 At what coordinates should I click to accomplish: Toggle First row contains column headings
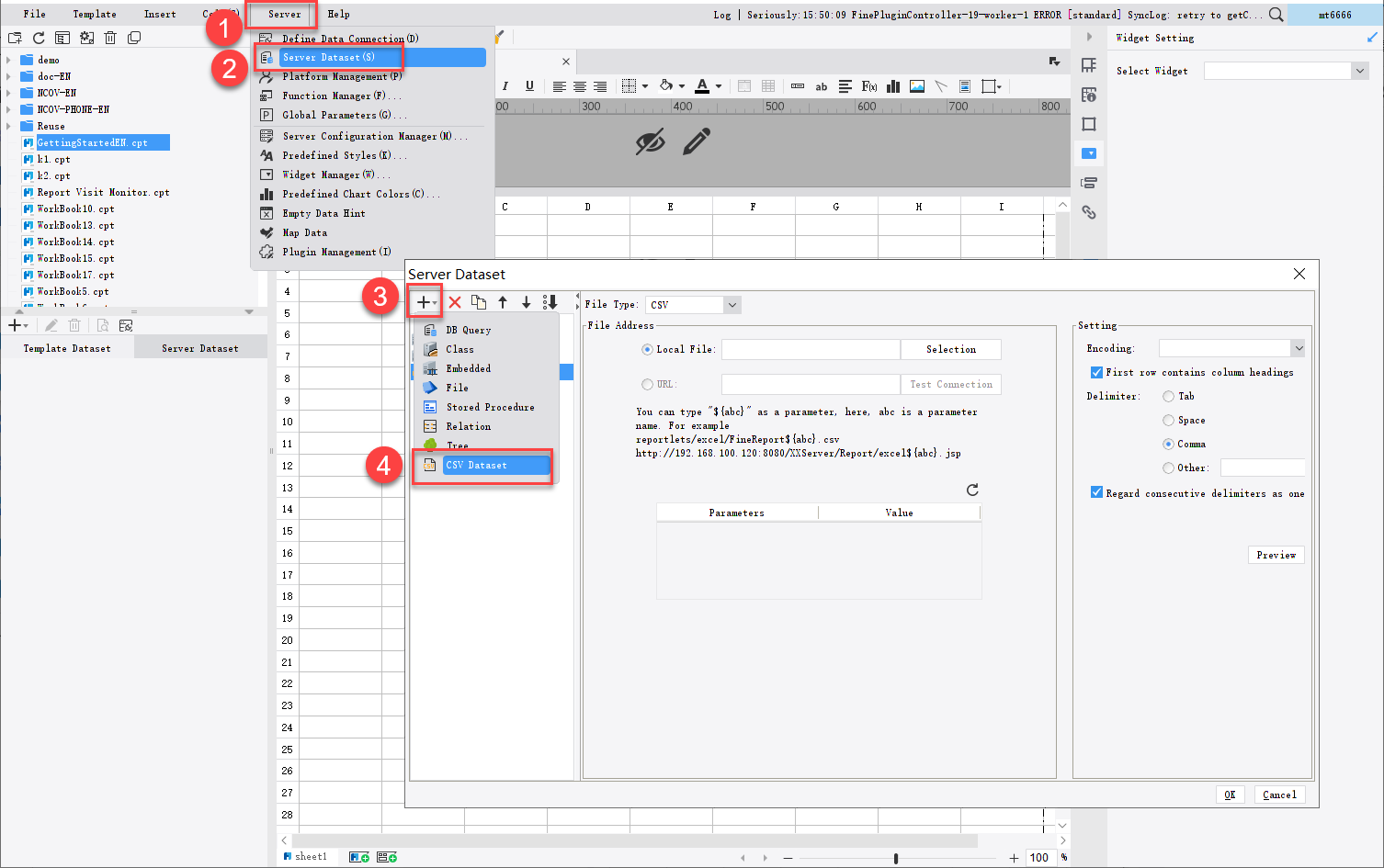[x=1096, y=372]
